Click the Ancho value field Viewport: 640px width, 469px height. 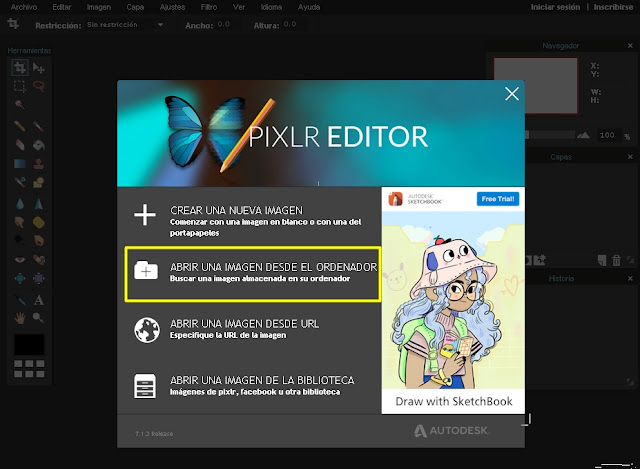[x=228, y=24]
